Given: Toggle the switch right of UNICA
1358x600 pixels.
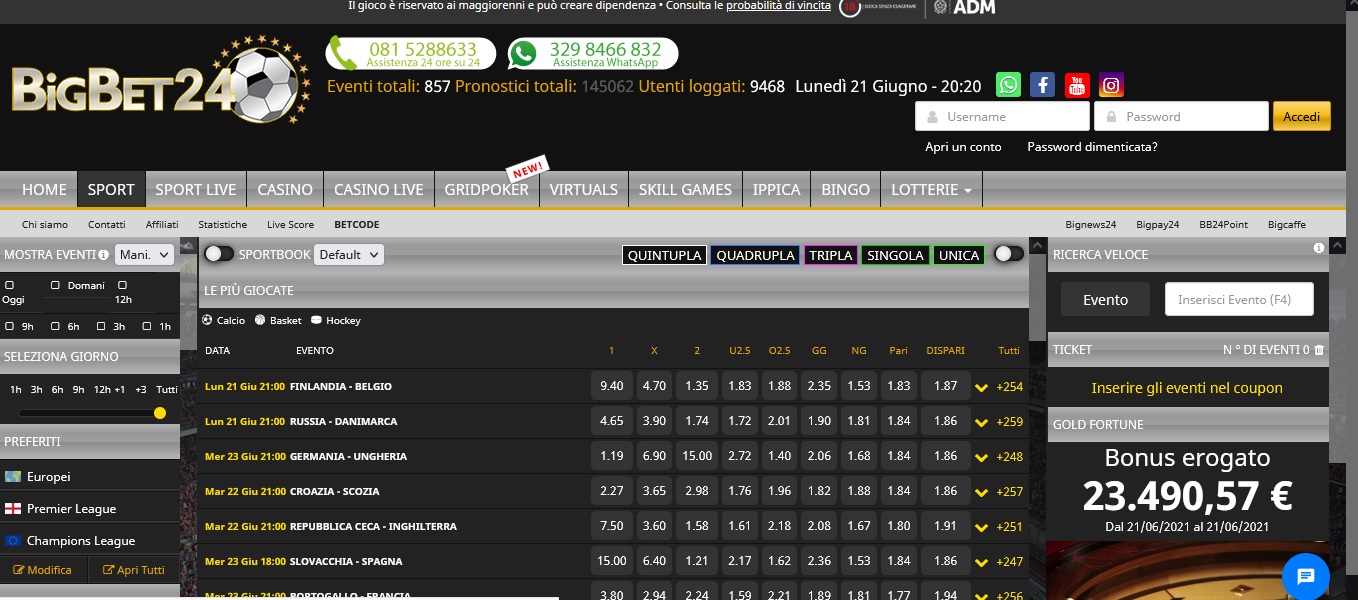Looking at the screenshot, I should pyautogui.click(x=1009, y=254).
